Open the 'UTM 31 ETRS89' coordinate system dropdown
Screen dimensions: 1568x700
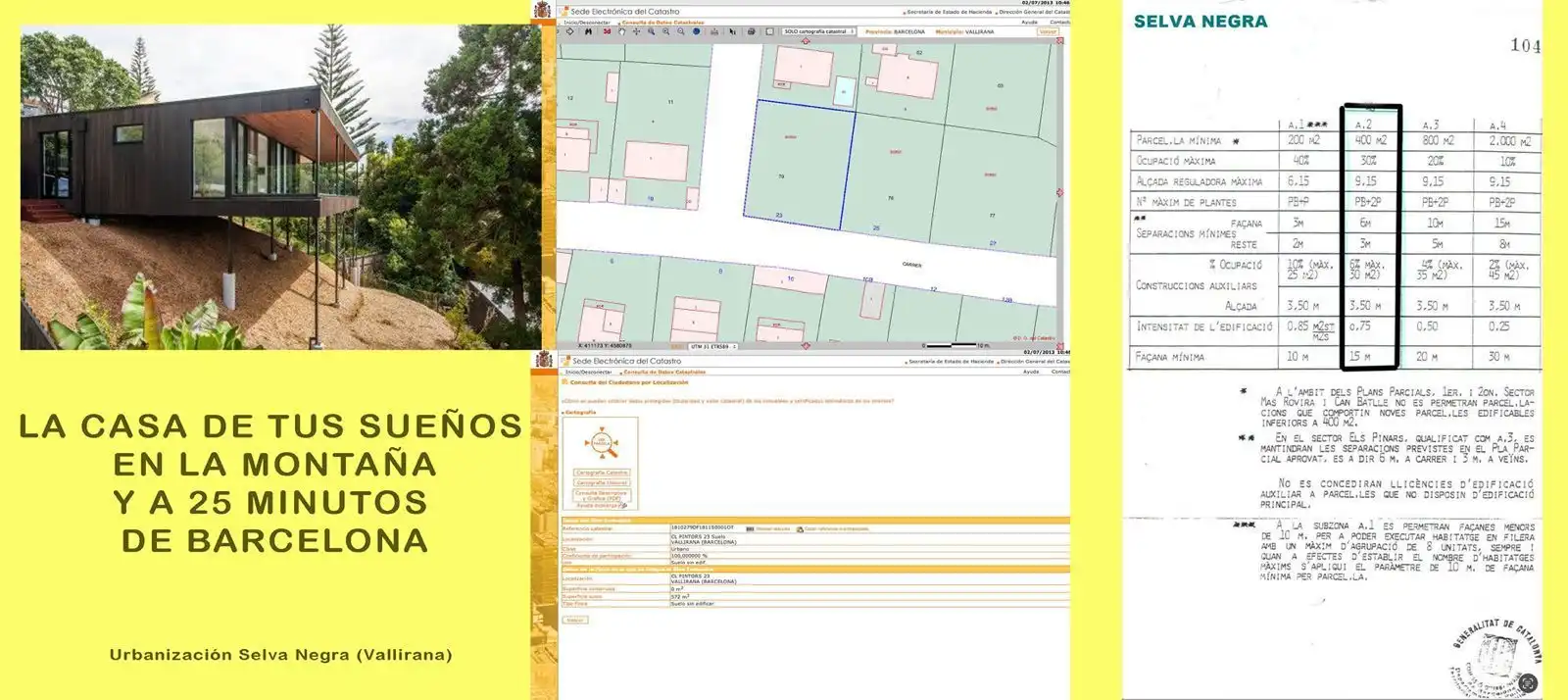coord(713,346)
